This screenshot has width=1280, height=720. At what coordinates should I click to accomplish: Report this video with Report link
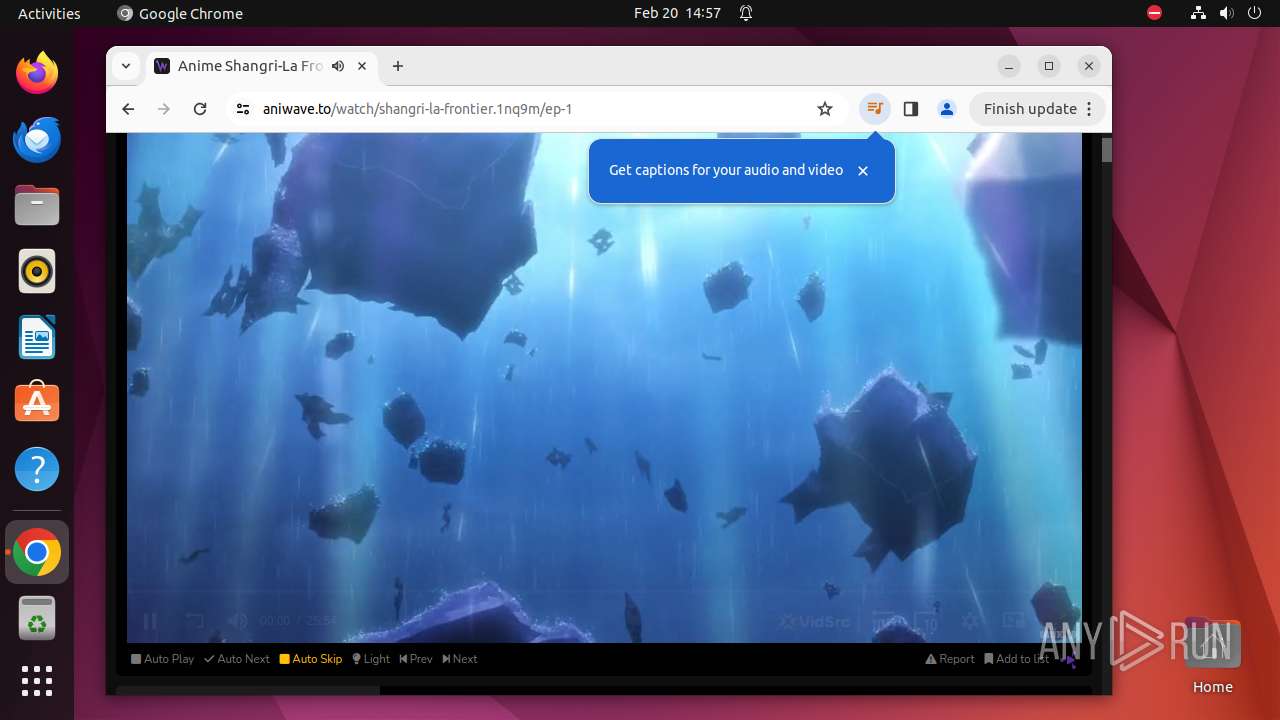(950, 659)
